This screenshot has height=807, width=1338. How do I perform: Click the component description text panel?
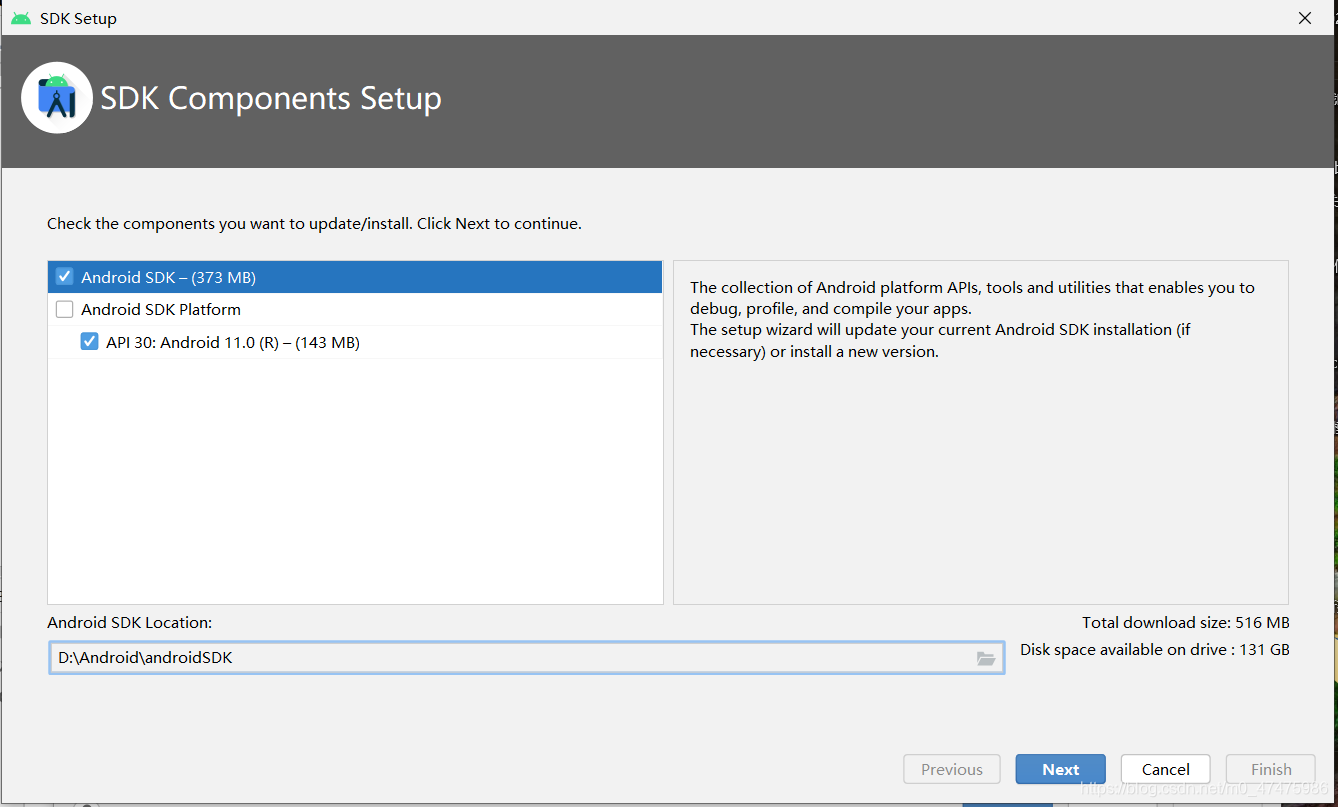pyautogui.click(x=980, y=432)
